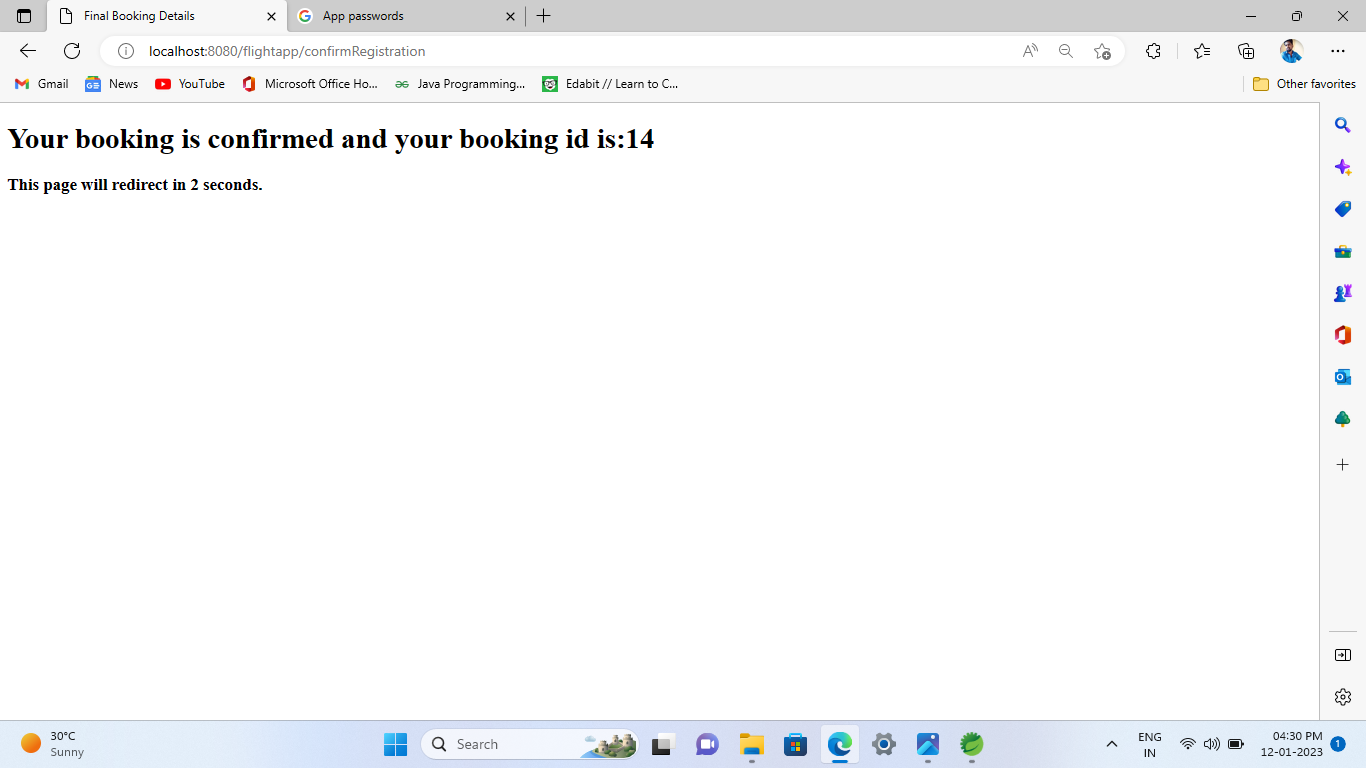
Task: Open sidebar Search icon
Action: [1343, 125]
